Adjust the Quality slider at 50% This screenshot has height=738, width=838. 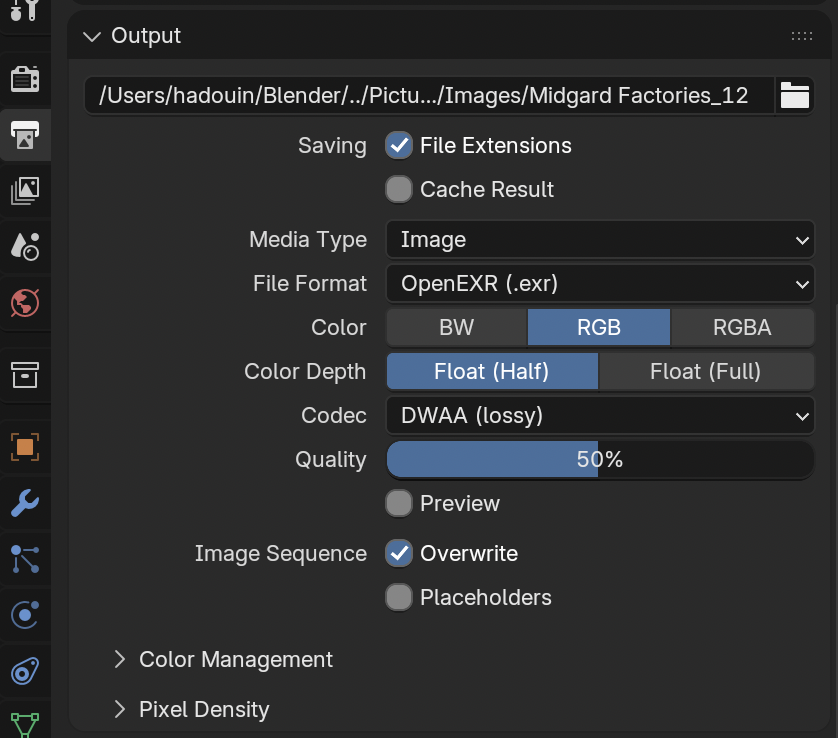tap(600, 459)
